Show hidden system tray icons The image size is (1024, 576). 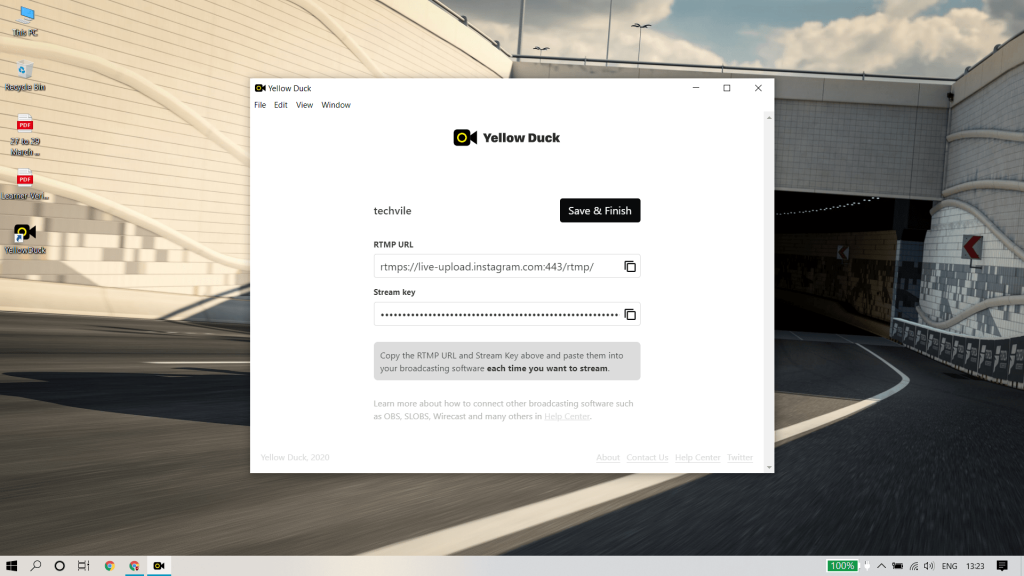(881, 566)
